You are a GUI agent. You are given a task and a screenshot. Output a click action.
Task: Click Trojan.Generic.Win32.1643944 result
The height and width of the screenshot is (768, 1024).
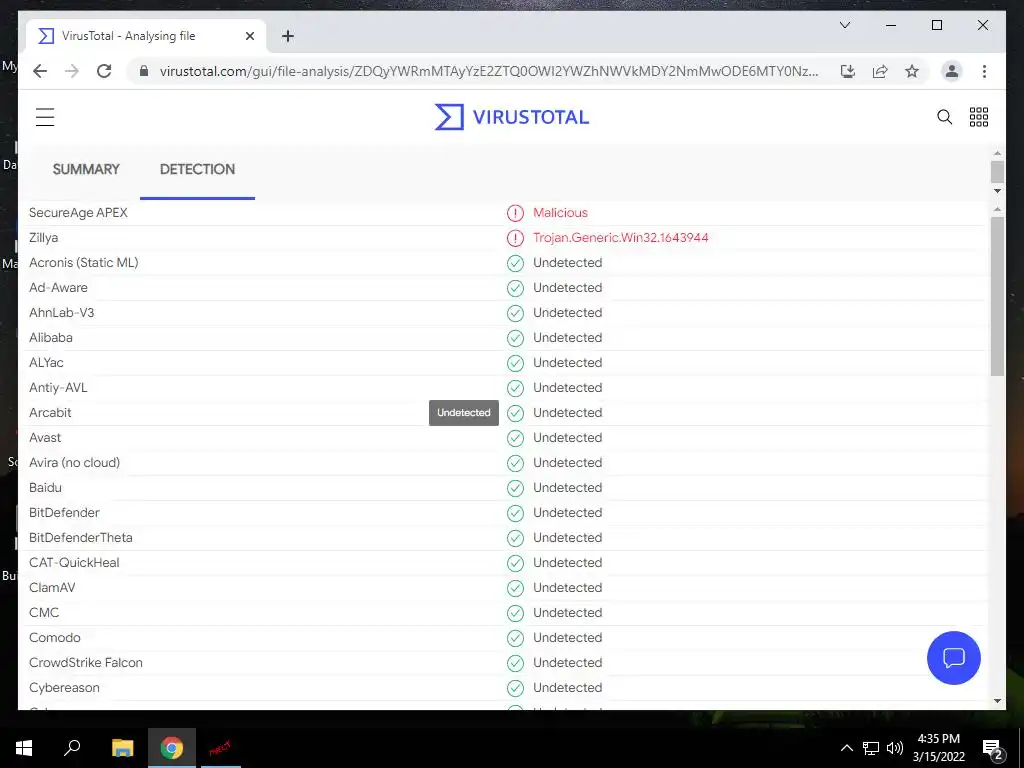[x=620, y=238]
